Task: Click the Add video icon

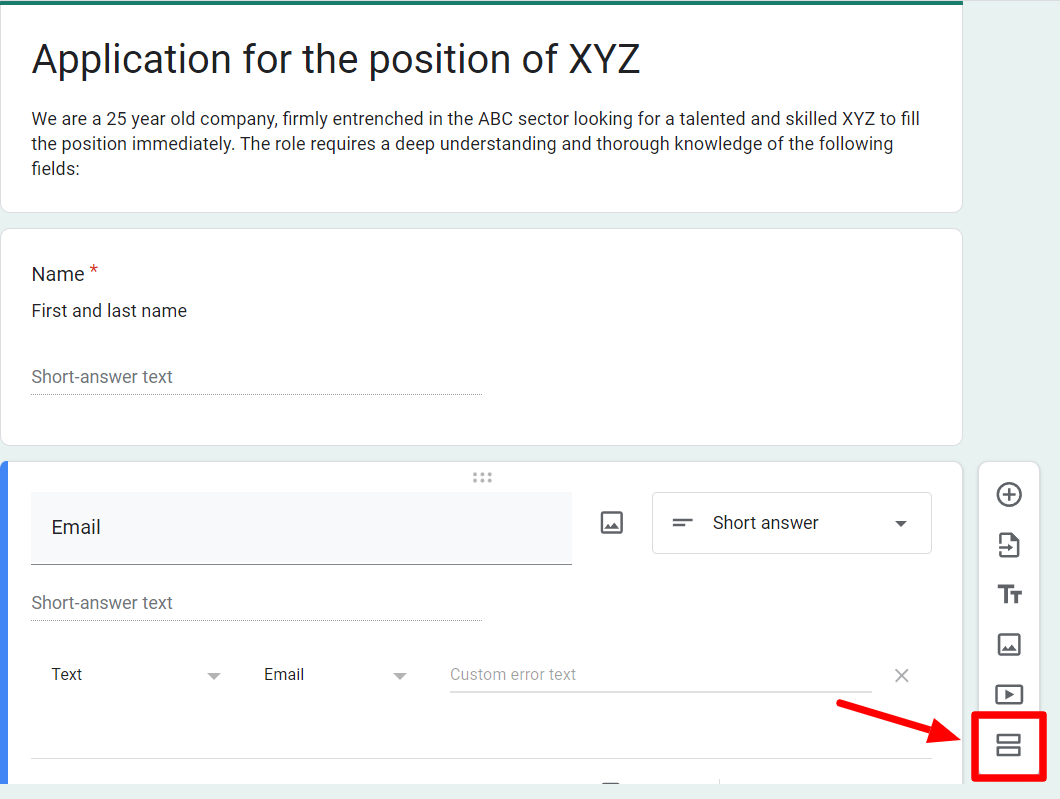Action: coord(1009,694)
